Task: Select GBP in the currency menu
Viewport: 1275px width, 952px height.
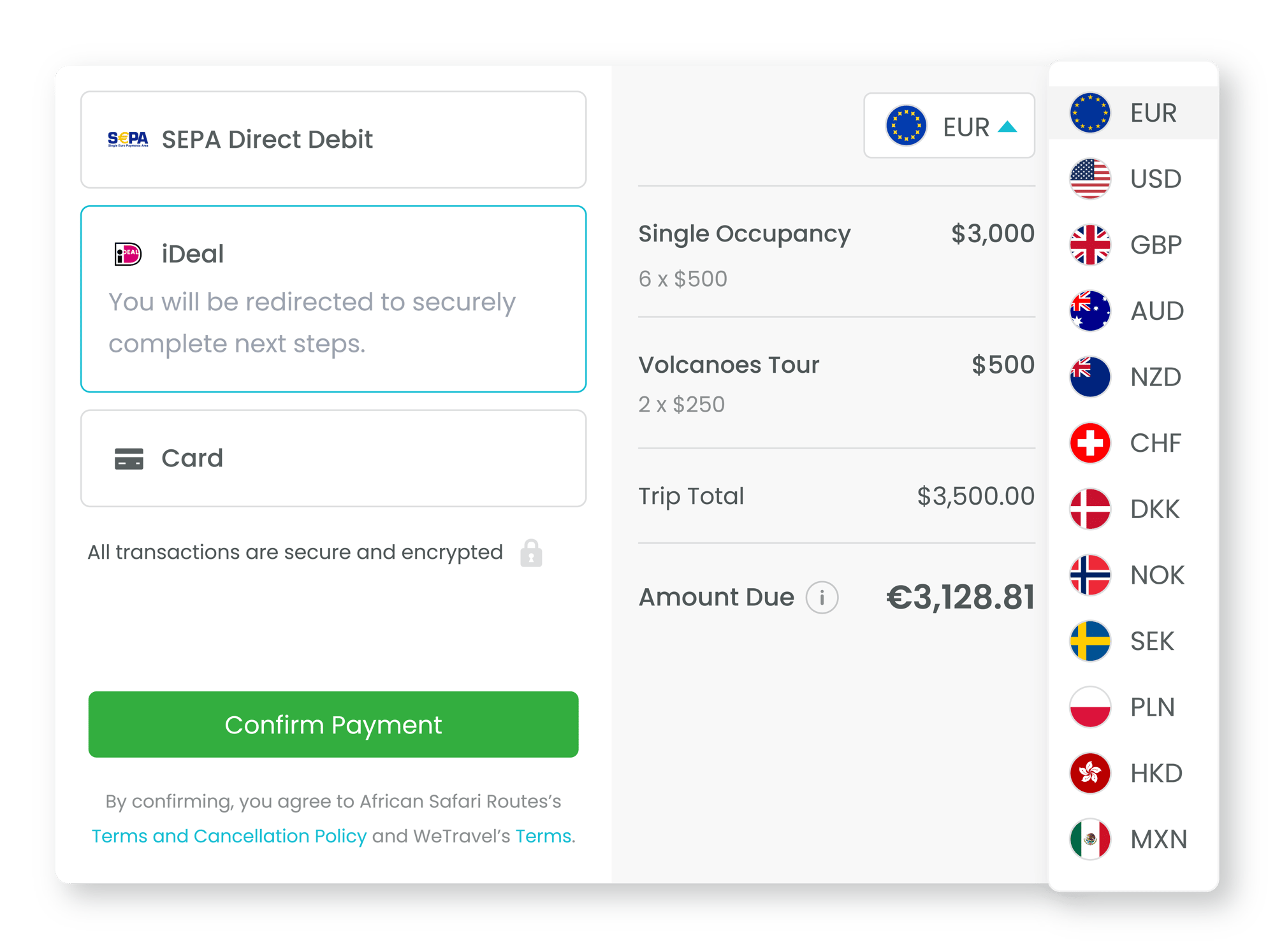Action: (1133, 245)
